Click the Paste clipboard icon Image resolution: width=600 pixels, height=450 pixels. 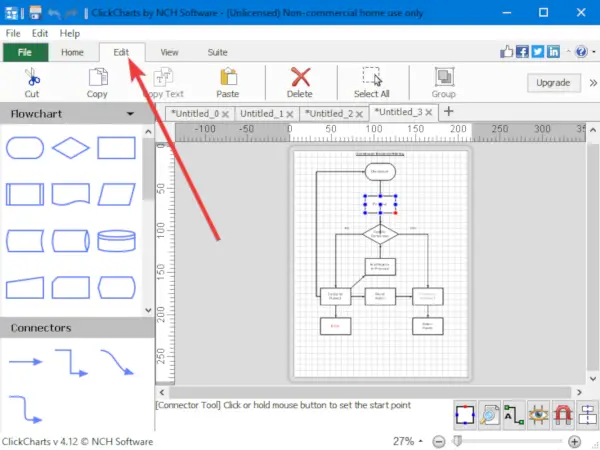click(228, 77)
